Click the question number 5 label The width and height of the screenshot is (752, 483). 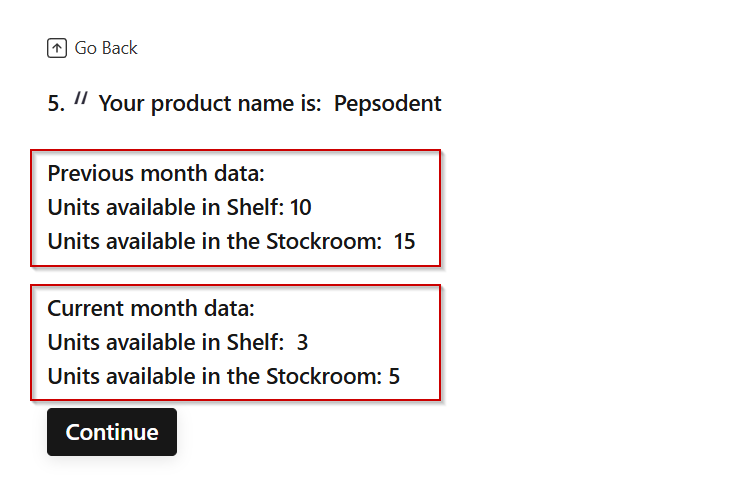(x=56, y=104)
